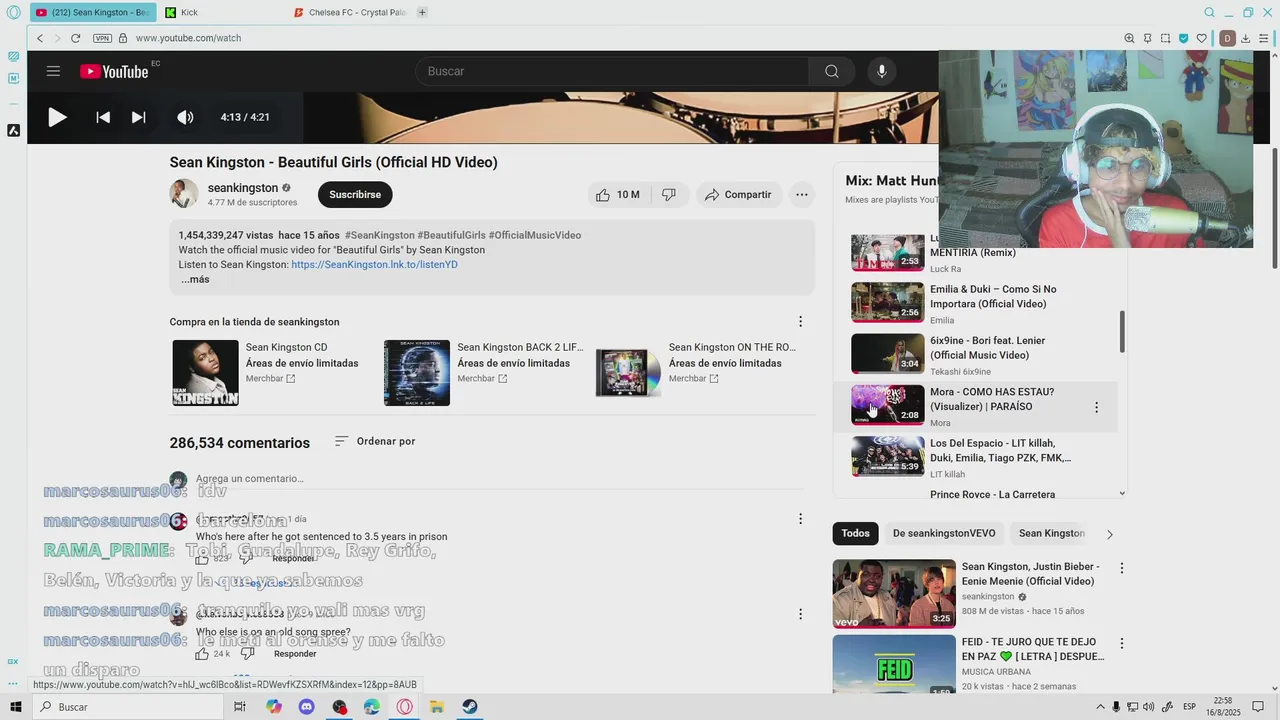The width and height of the screenshot is (1280, 720).
Task: Open options for Eenie Meenie recommendation
Action: 1122,568
